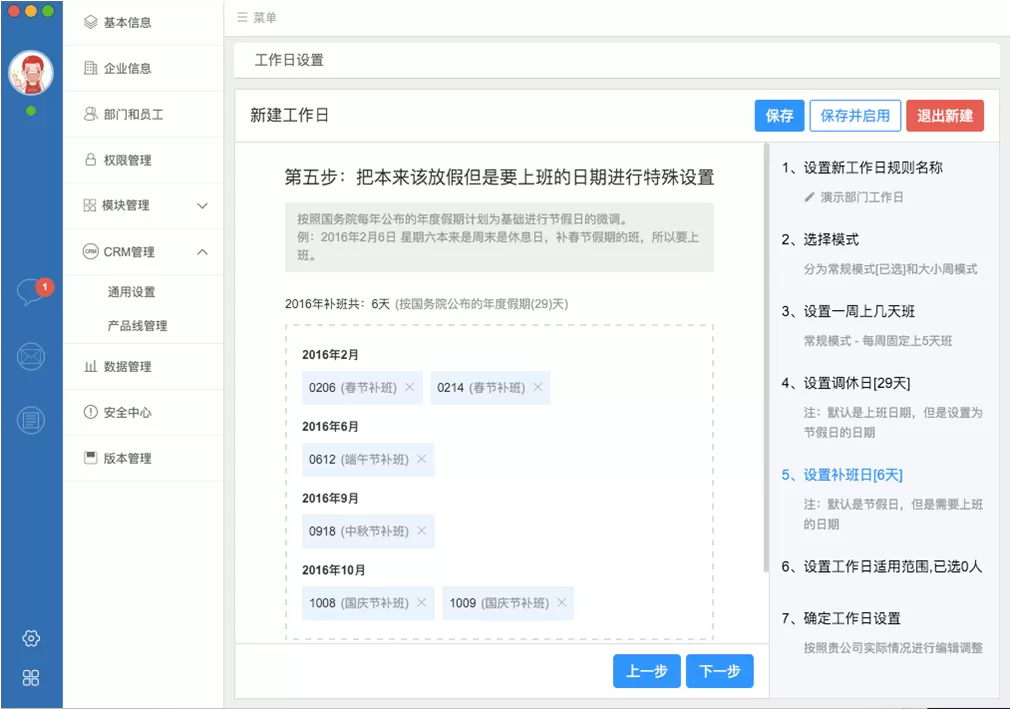Click the 2016年2月 month heading
The height and width of the screenshot is (710, 1011).
pos(330,355)
